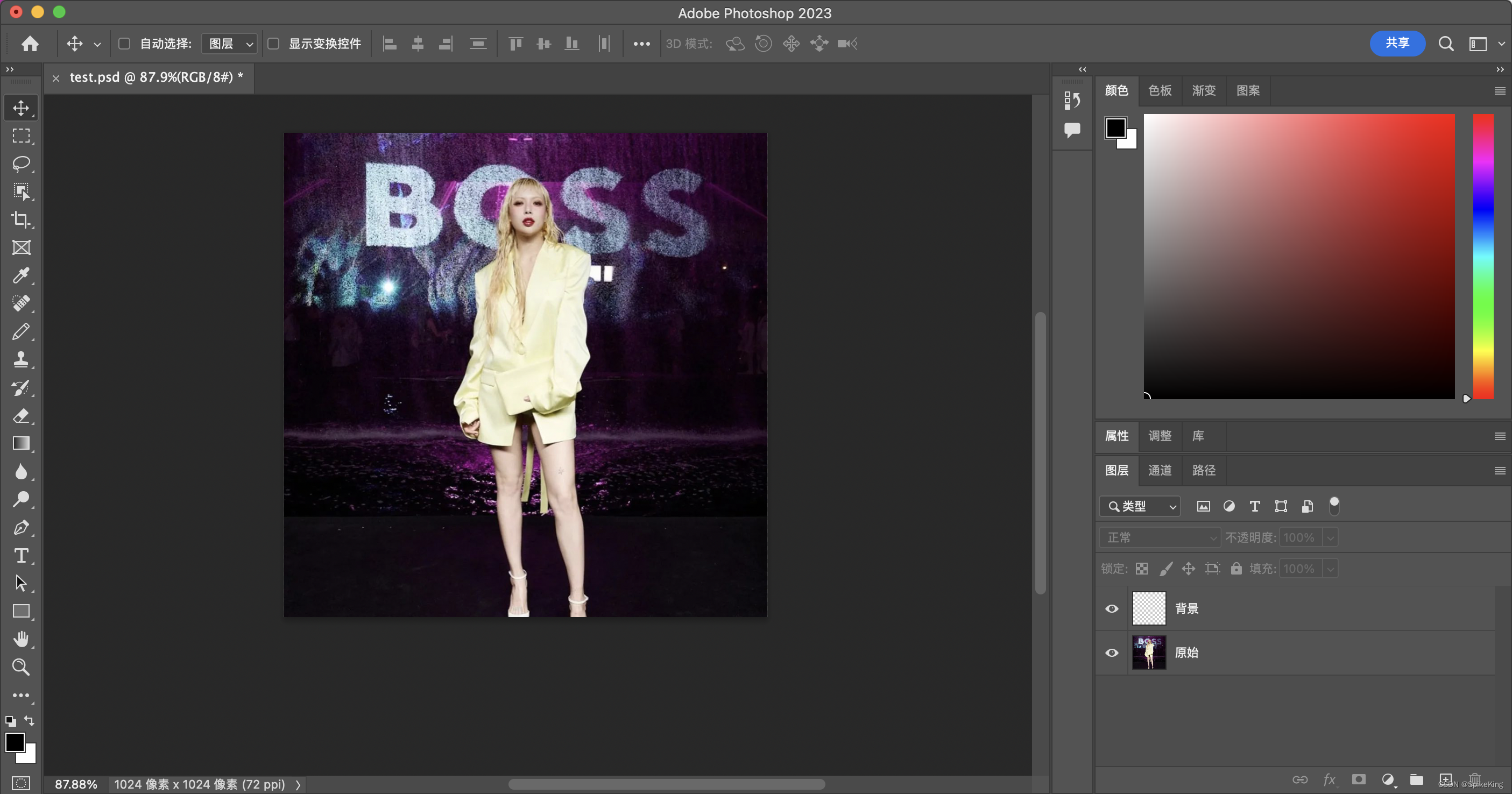Click the vertical hue spectrum slider
The width and height of the screenshot is (1512, 794).
1482,257
